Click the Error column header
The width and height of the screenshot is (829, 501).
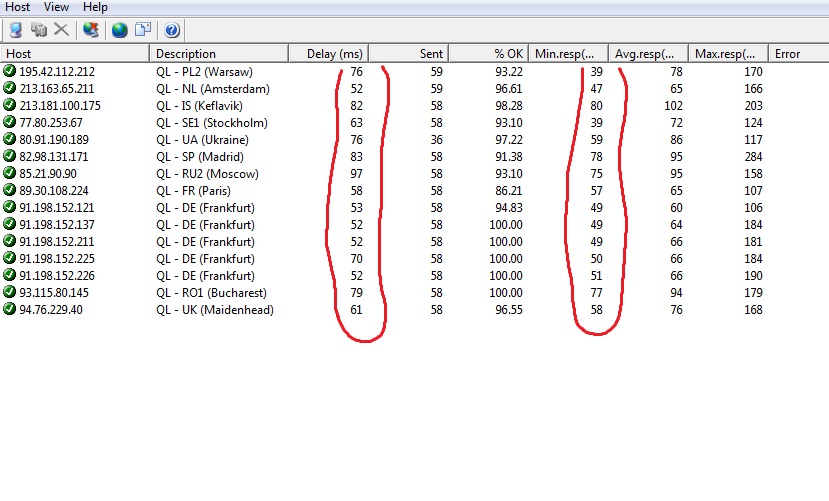(787, 54)
